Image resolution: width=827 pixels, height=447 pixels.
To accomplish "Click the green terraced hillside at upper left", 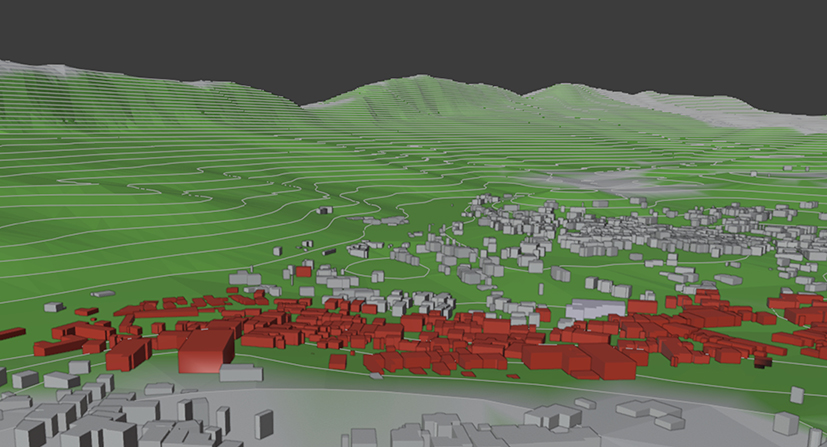I will click(x=120, y=130).
